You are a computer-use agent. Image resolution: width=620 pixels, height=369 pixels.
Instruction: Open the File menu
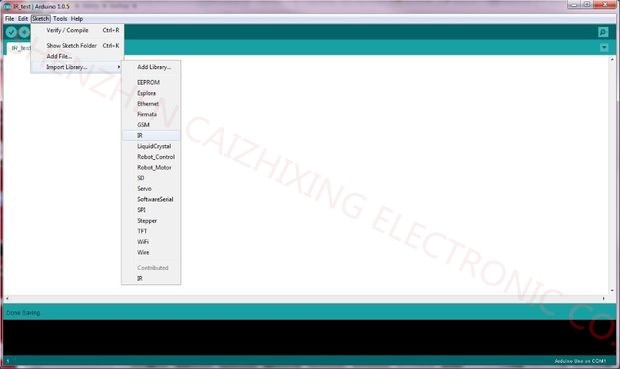[x=9, y=19]
